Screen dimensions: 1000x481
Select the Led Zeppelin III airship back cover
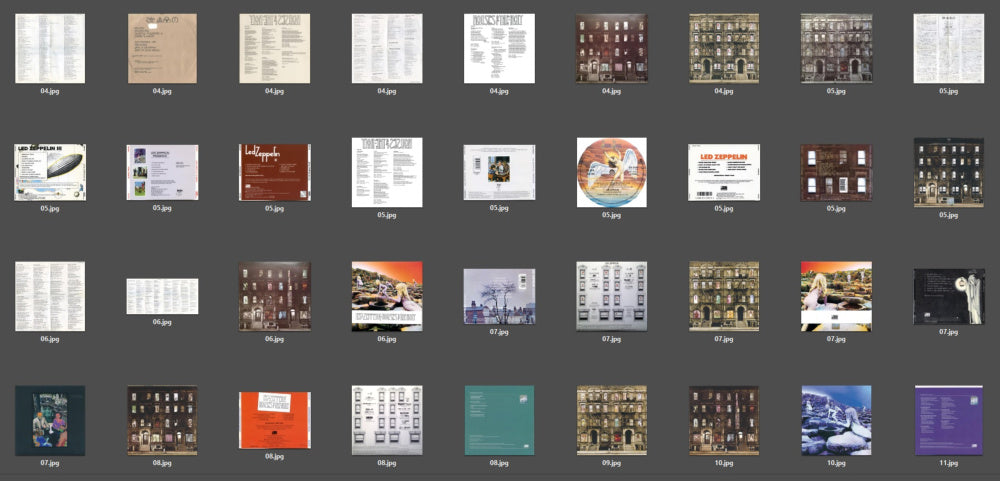coord(50,172)
